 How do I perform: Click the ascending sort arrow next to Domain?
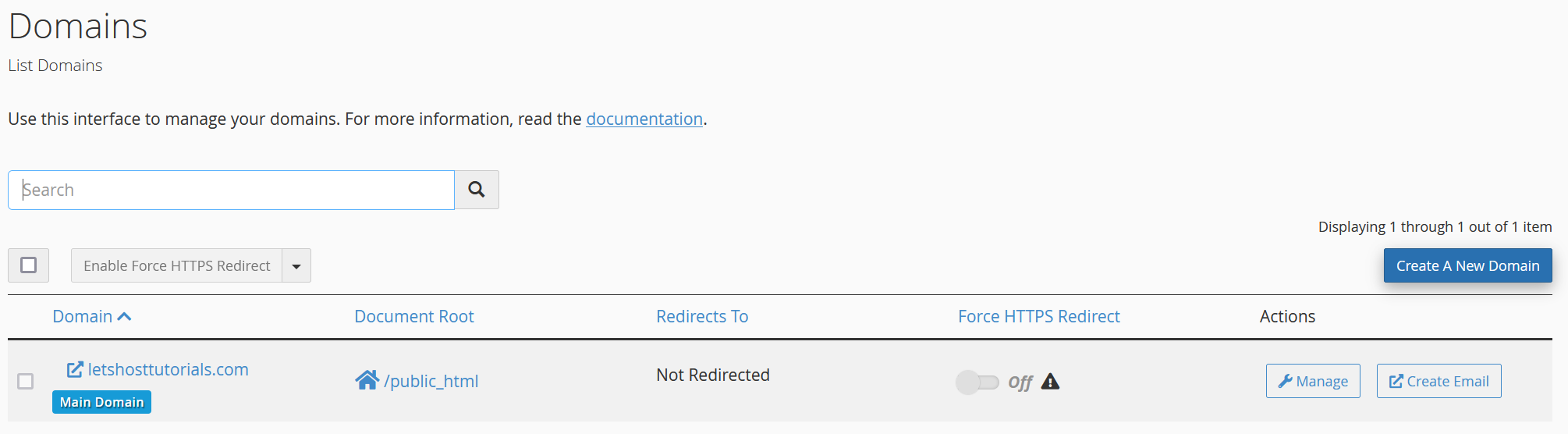coord(124,316)
